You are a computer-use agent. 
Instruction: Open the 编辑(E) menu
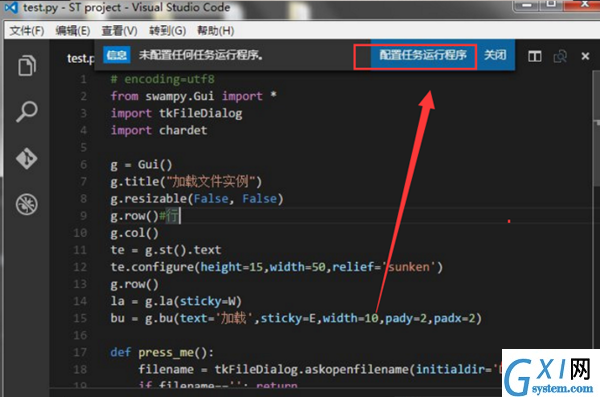[x=73, y=31]
